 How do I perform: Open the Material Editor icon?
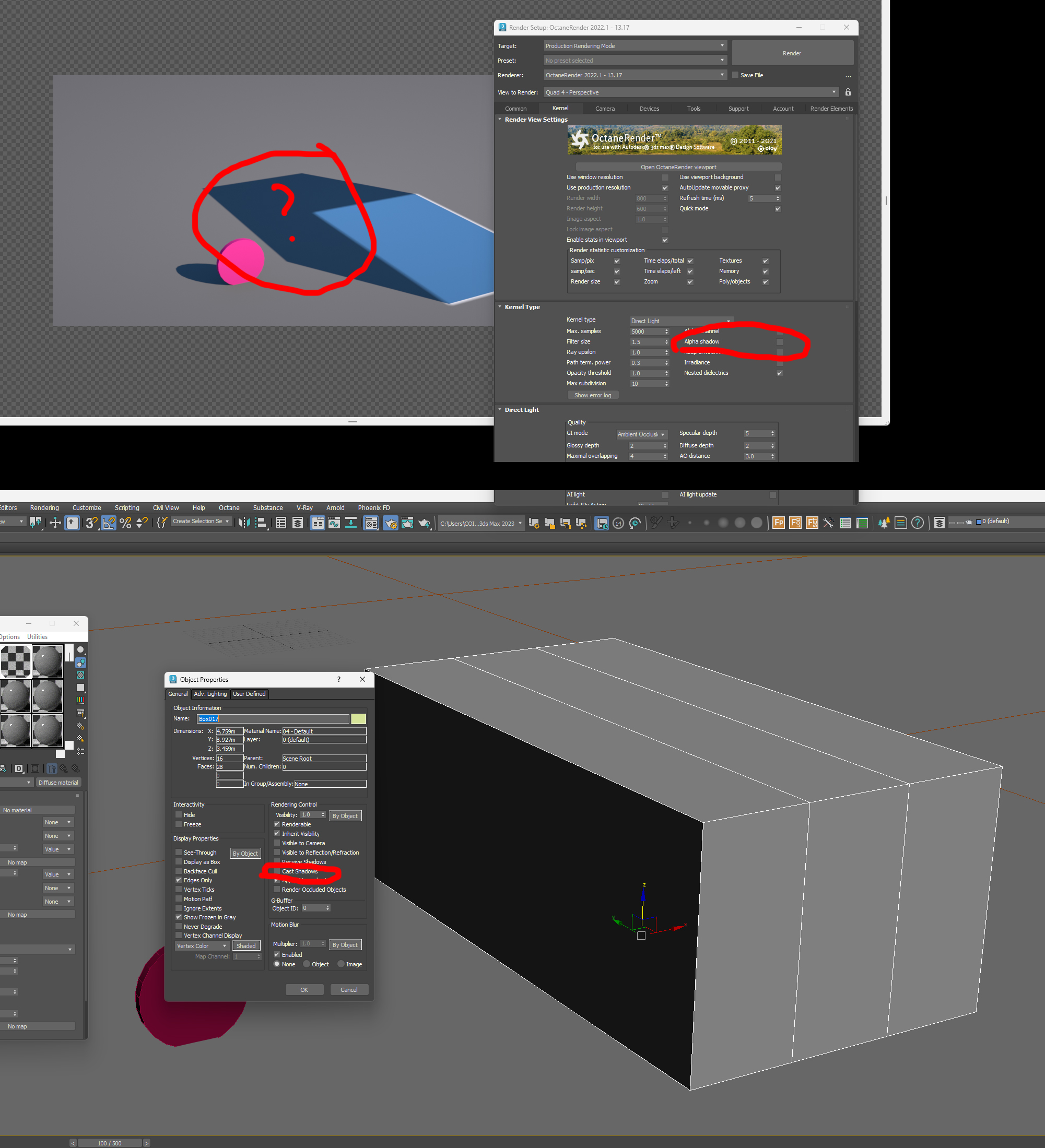tap(371, 523)
